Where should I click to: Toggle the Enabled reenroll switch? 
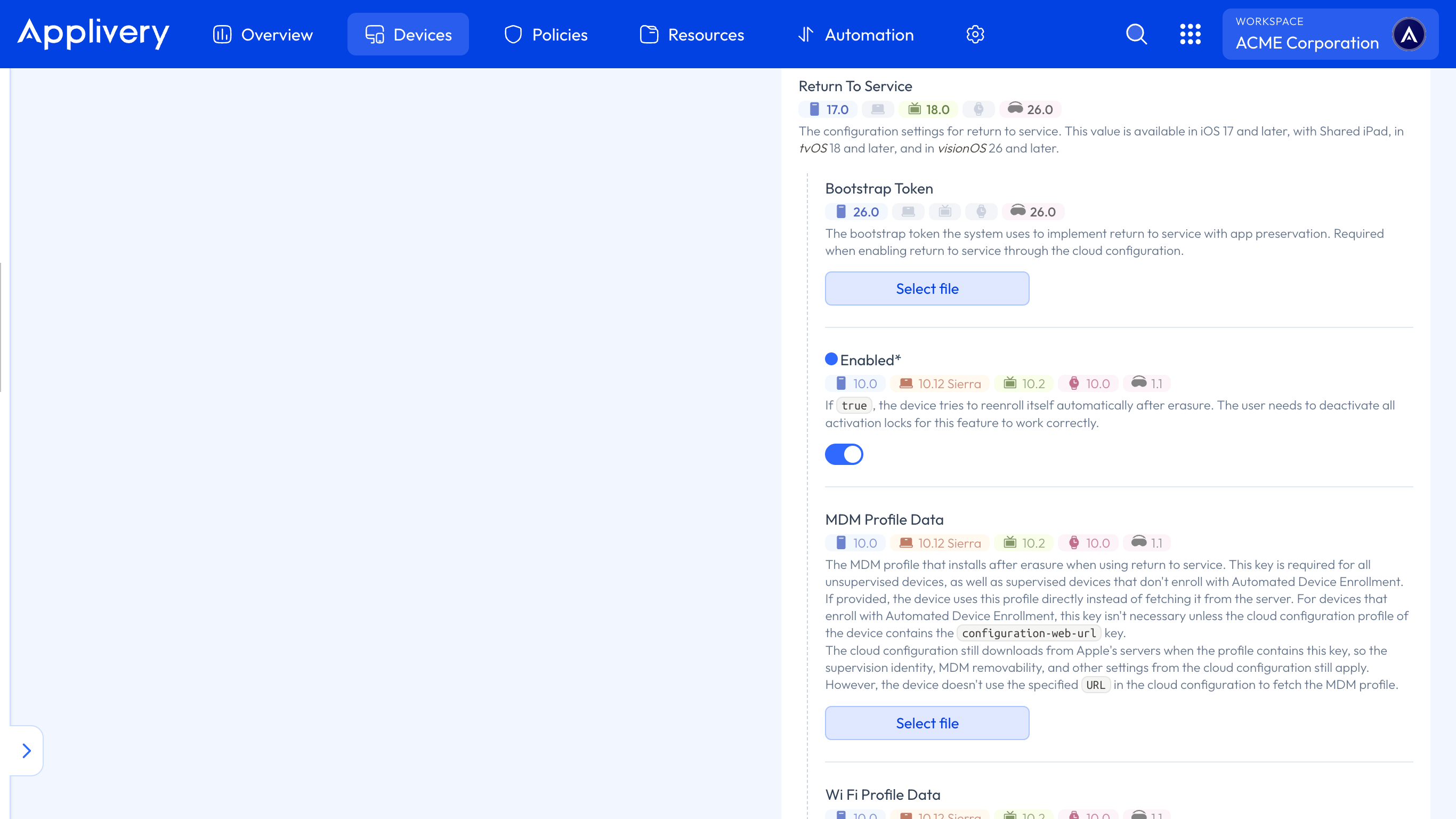coord(844,454)
